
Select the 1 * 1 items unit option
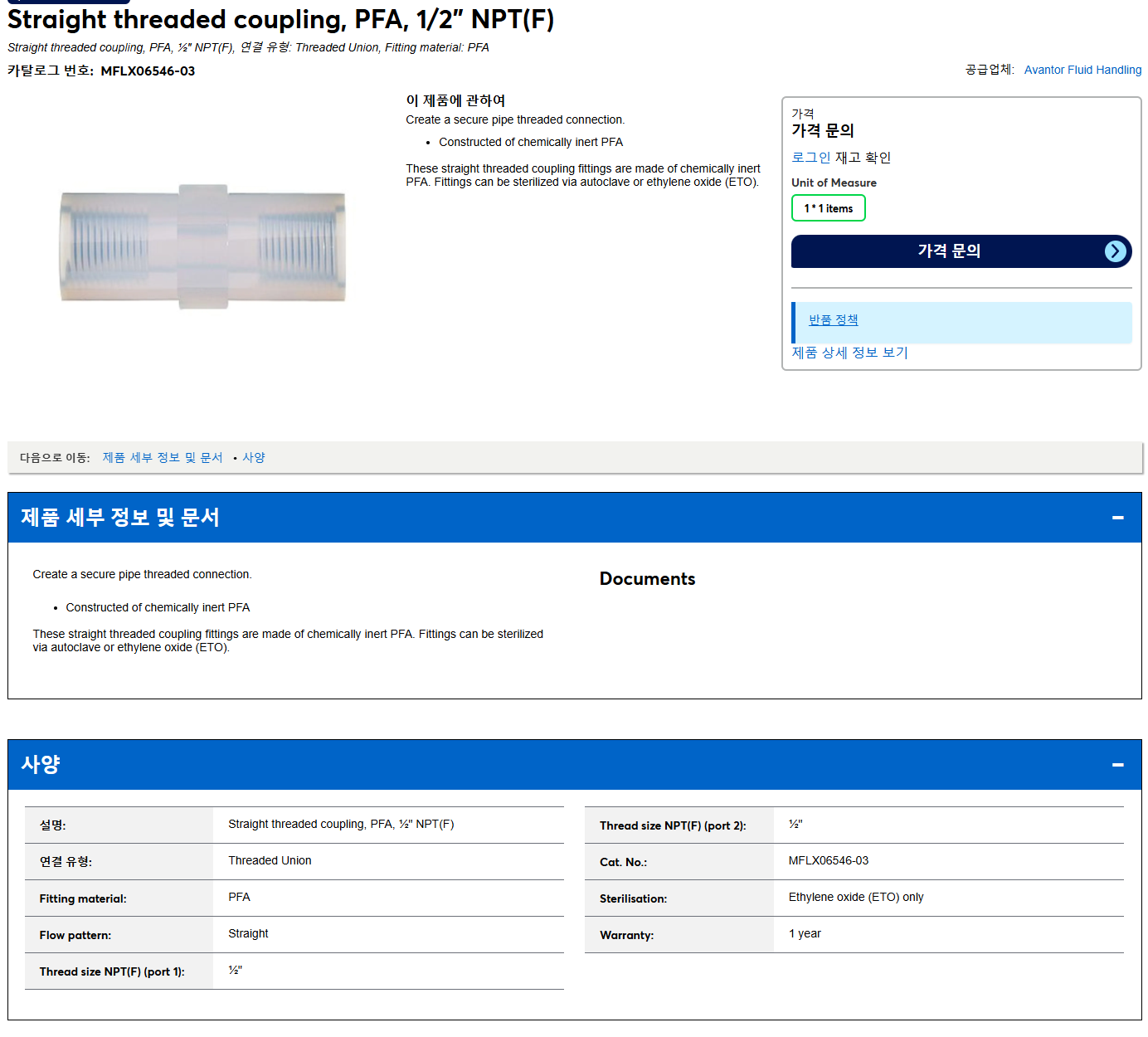828,208
